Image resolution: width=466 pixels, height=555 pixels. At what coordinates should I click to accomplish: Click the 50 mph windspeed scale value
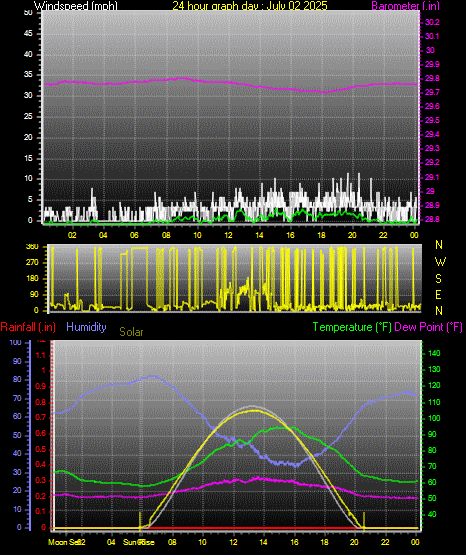(x=28, y=13)
